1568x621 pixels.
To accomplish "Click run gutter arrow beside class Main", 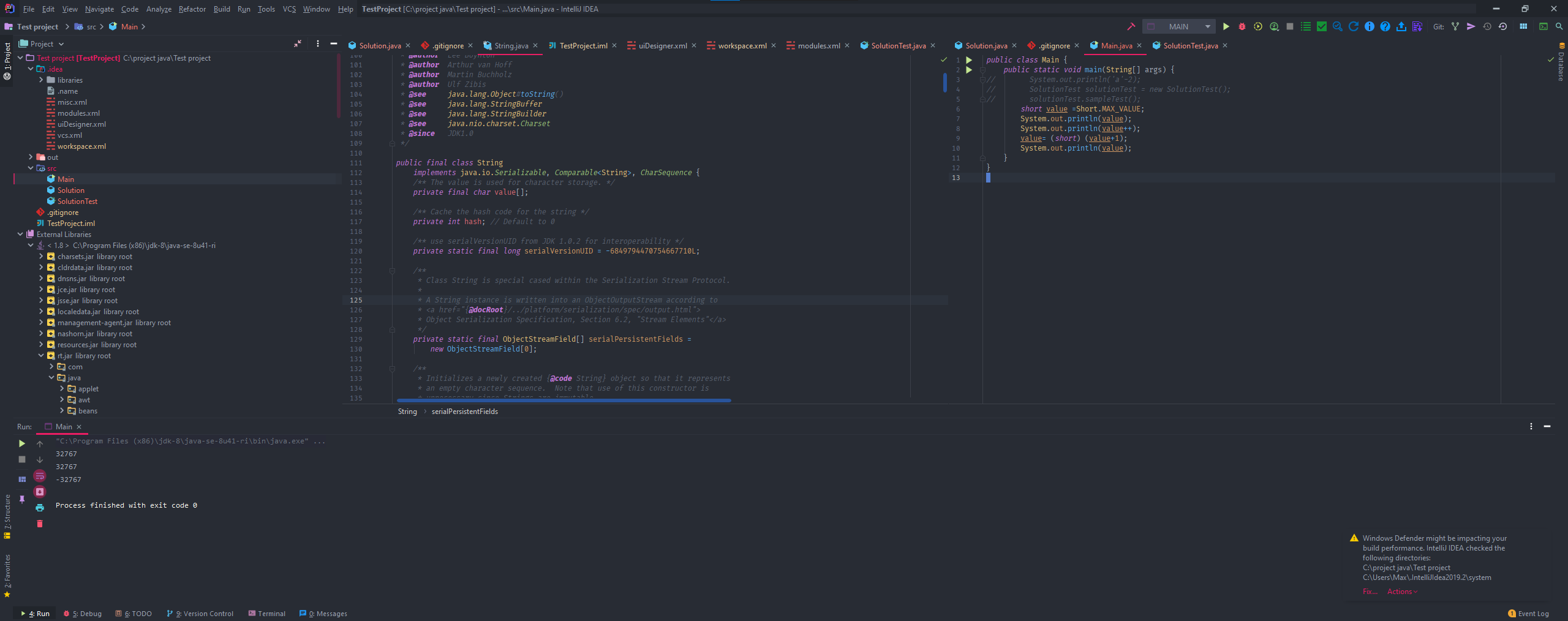I will tap(969, 60).
